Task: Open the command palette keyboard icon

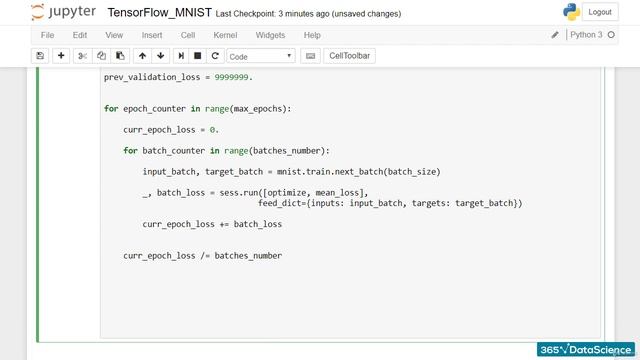Action: coord(310,56)
